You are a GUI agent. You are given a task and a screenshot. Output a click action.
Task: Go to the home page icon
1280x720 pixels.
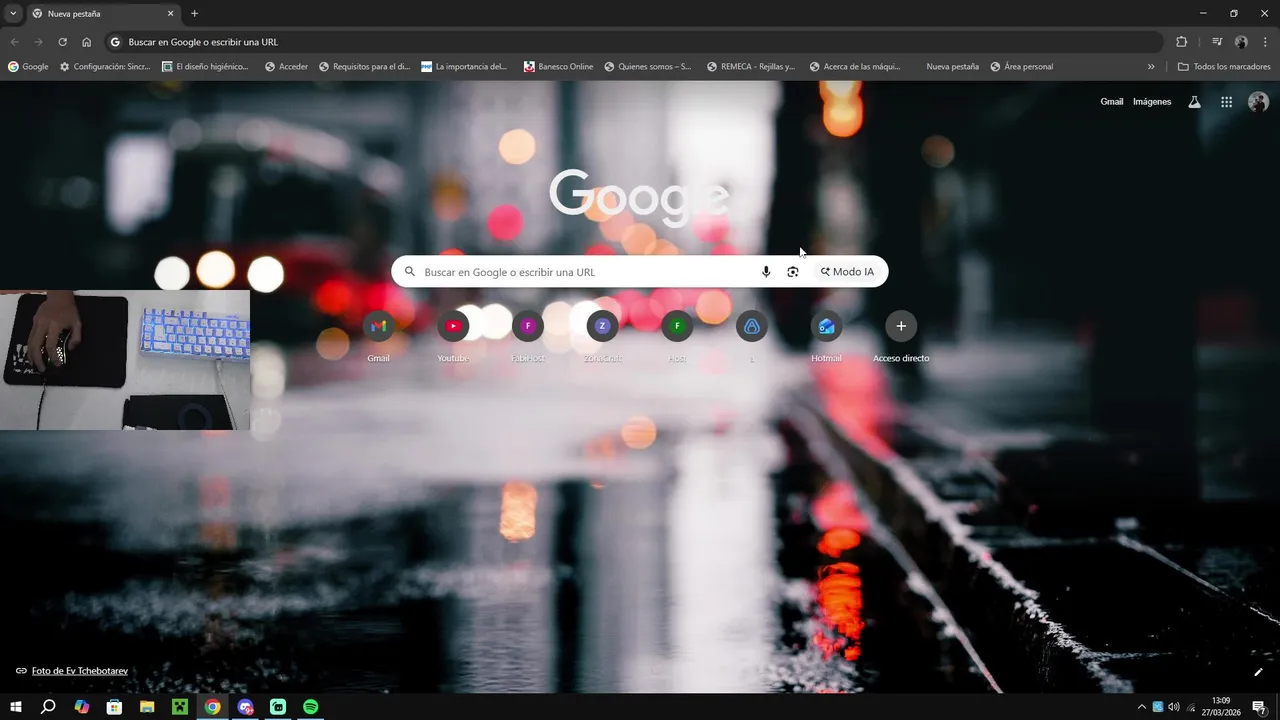point(86,42)
